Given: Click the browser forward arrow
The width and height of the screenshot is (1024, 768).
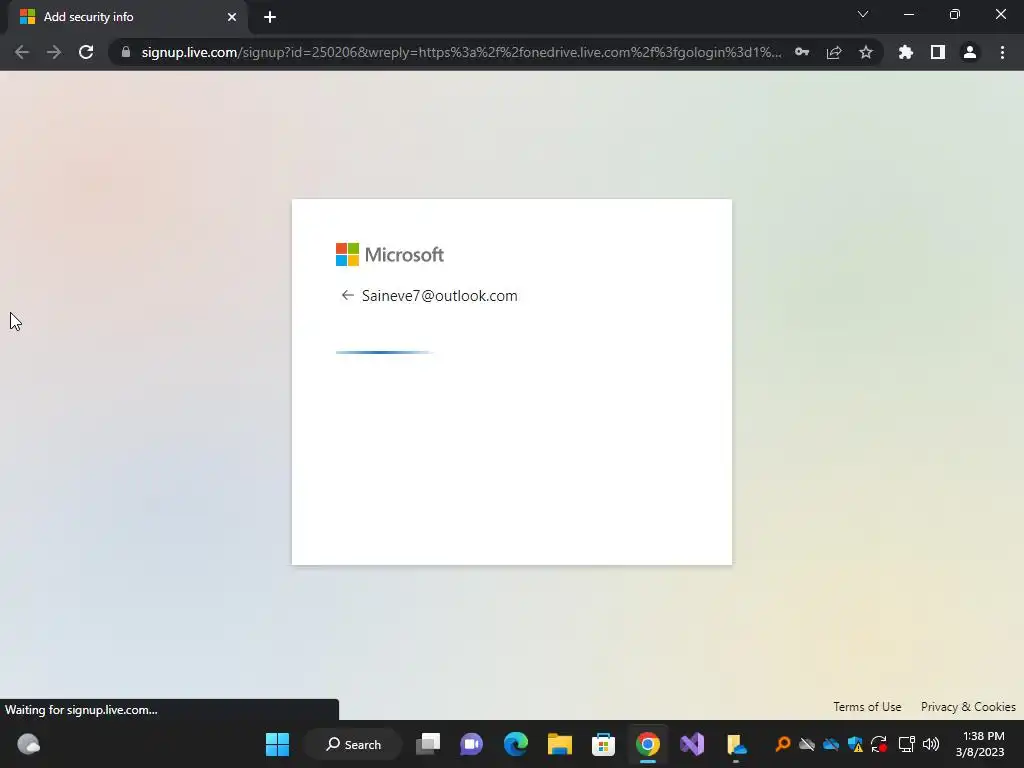Looking at the screenshot, I should [x=54, y=52].
